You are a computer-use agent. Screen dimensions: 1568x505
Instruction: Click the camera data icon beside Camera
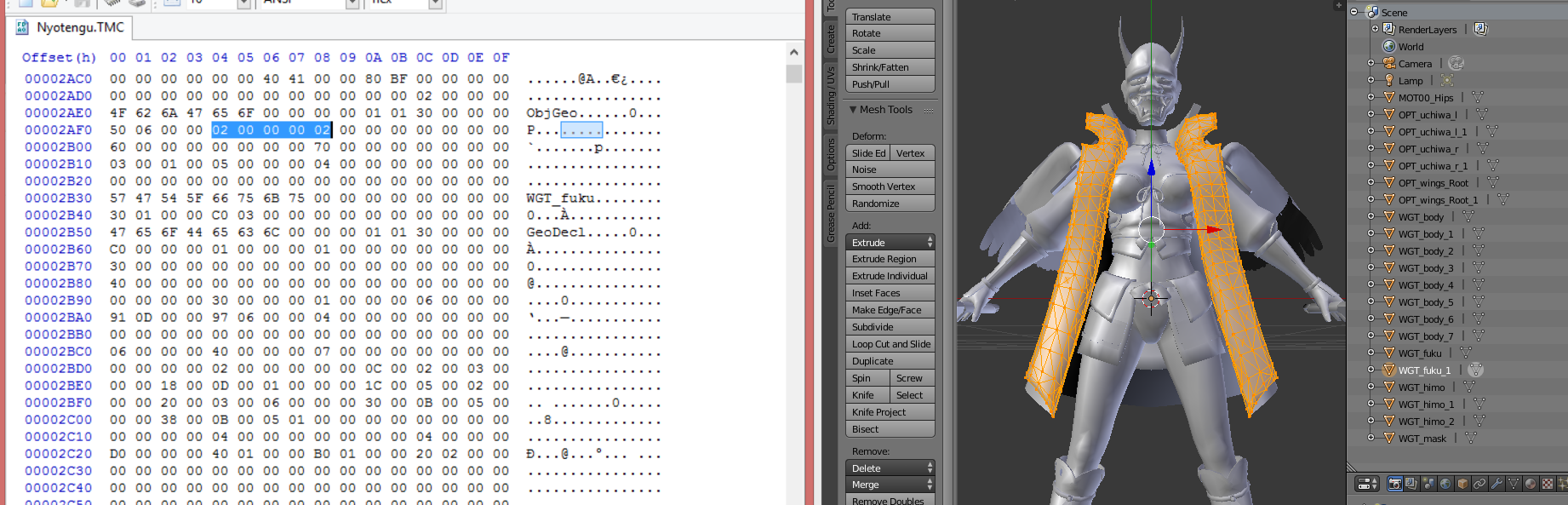tap(1456, 63)
